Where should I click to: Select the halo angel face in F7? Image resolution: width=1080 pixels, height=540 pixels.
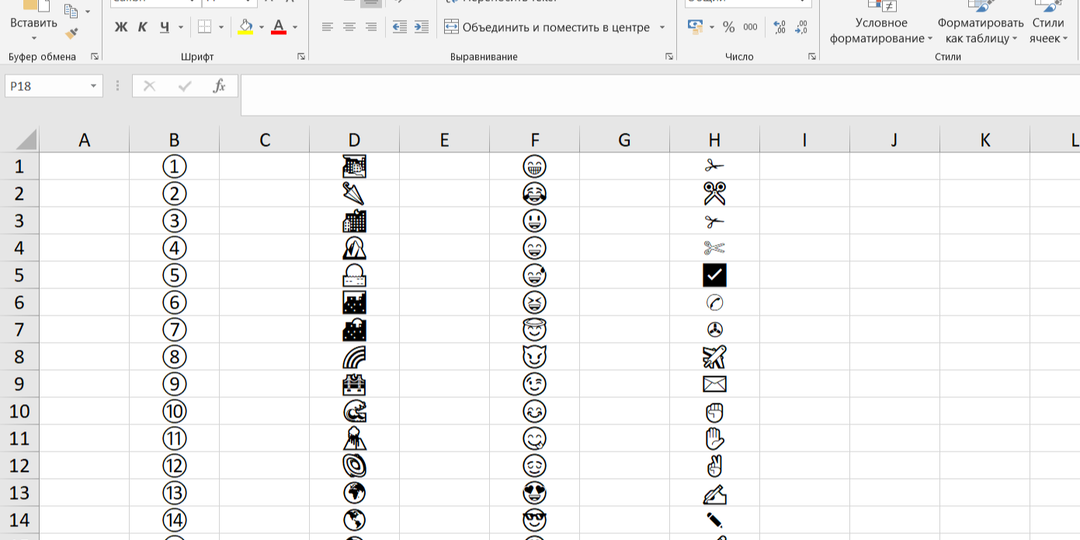tap(534, 329)
